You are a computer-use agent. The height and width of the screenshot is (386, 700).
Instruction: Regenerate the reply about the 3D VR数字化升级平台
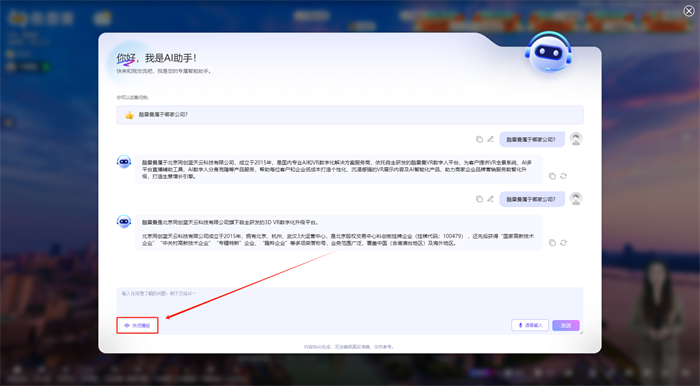pyautogui.click(x=563, y=242)
